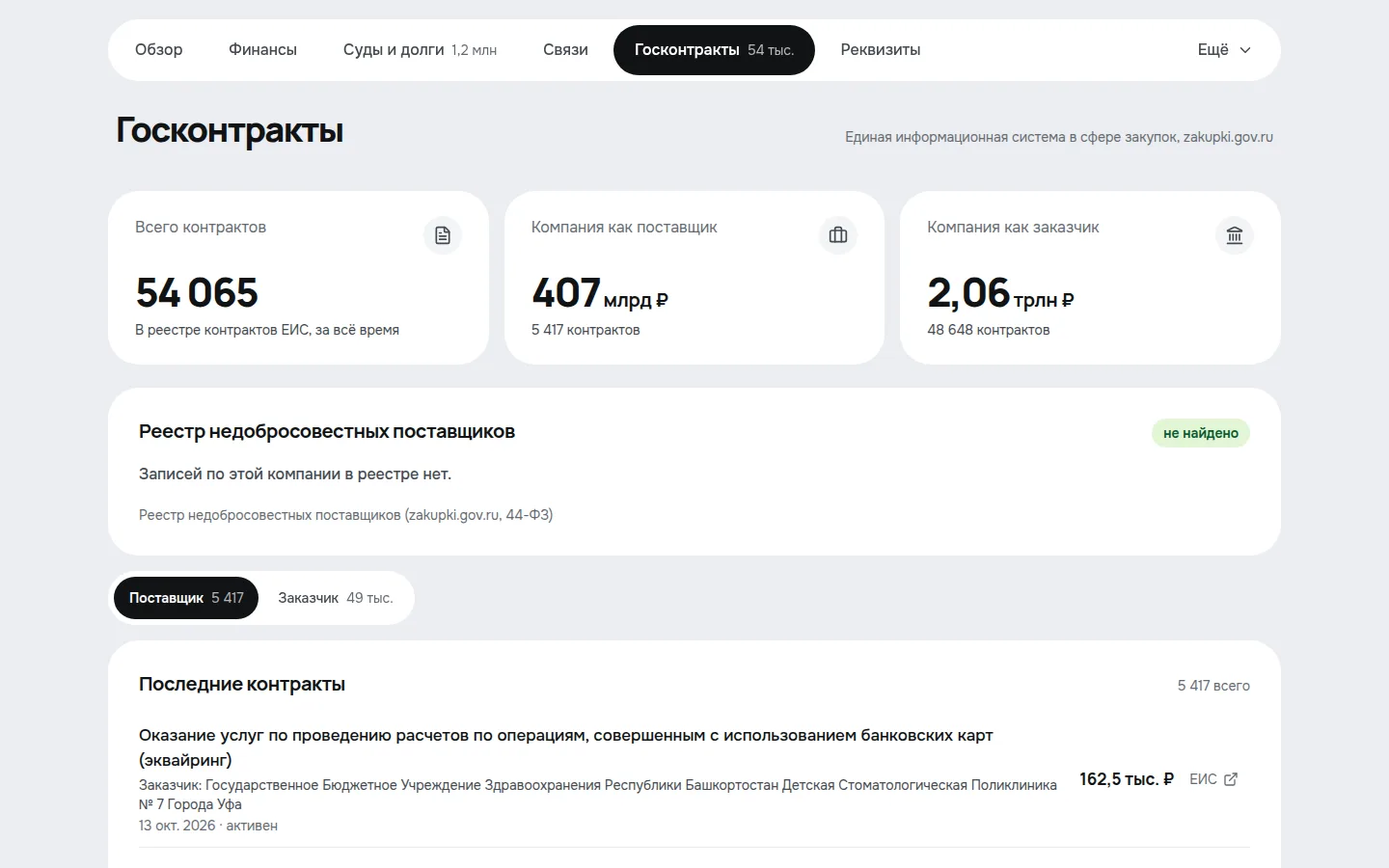
Task: Open the эквайринг contract title
Action: (566, 747)
